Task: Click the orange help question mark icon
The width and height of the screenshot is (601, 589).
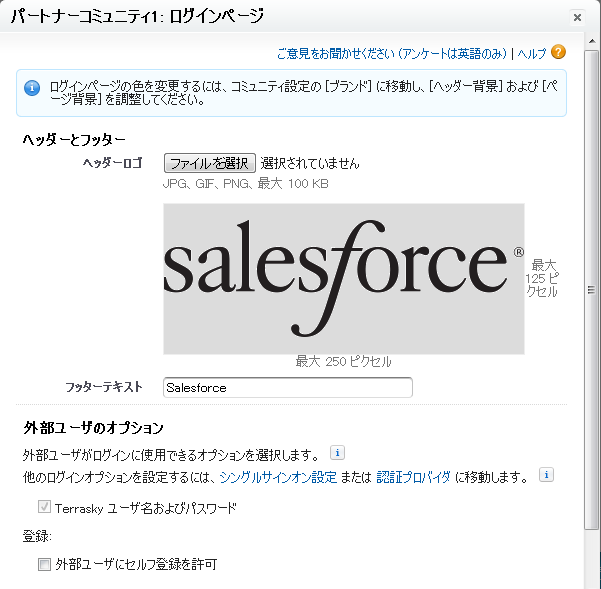Action: [x=558, y=52]
